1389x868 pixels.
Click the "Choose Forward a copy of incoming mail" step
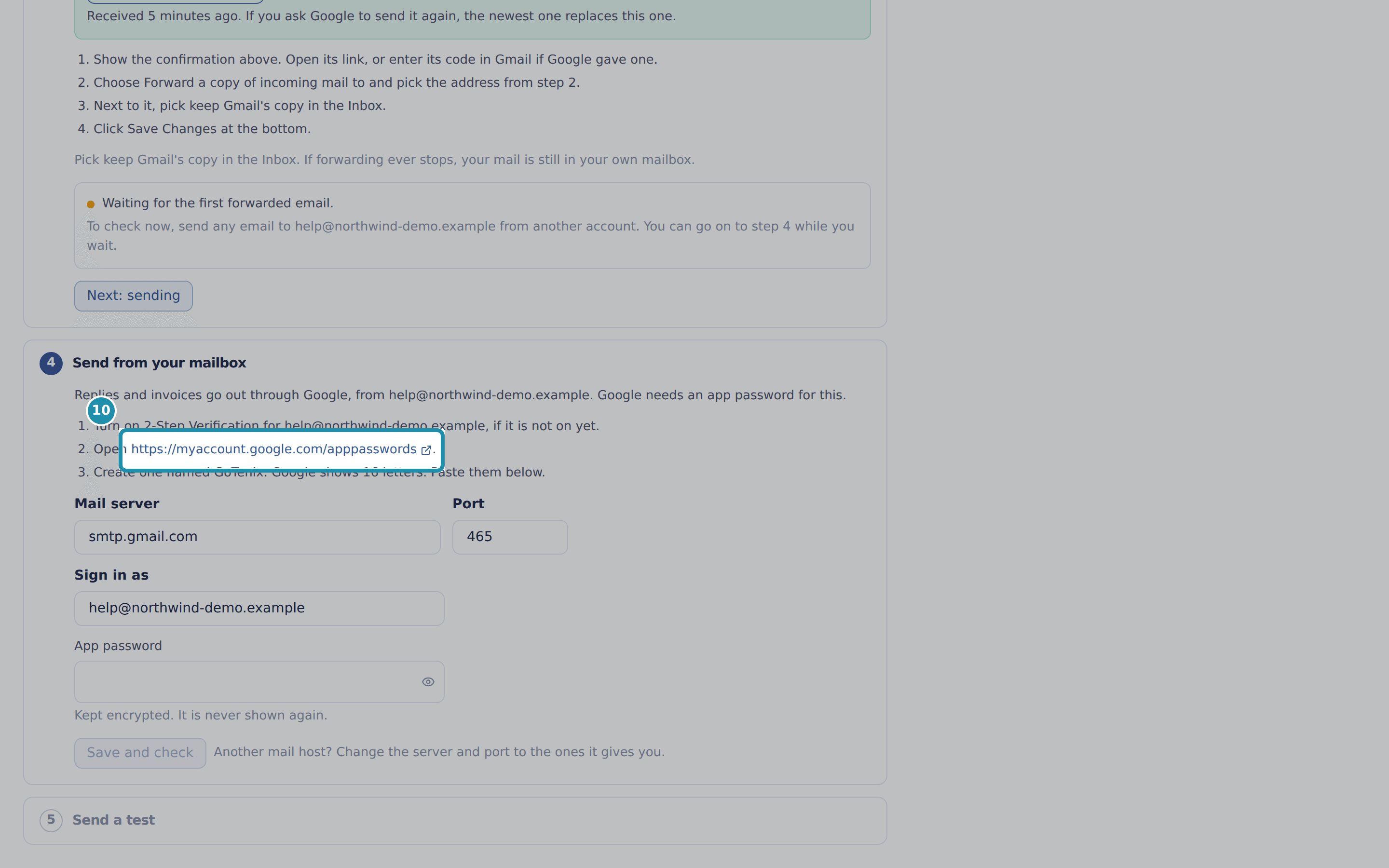pos(336,82)
